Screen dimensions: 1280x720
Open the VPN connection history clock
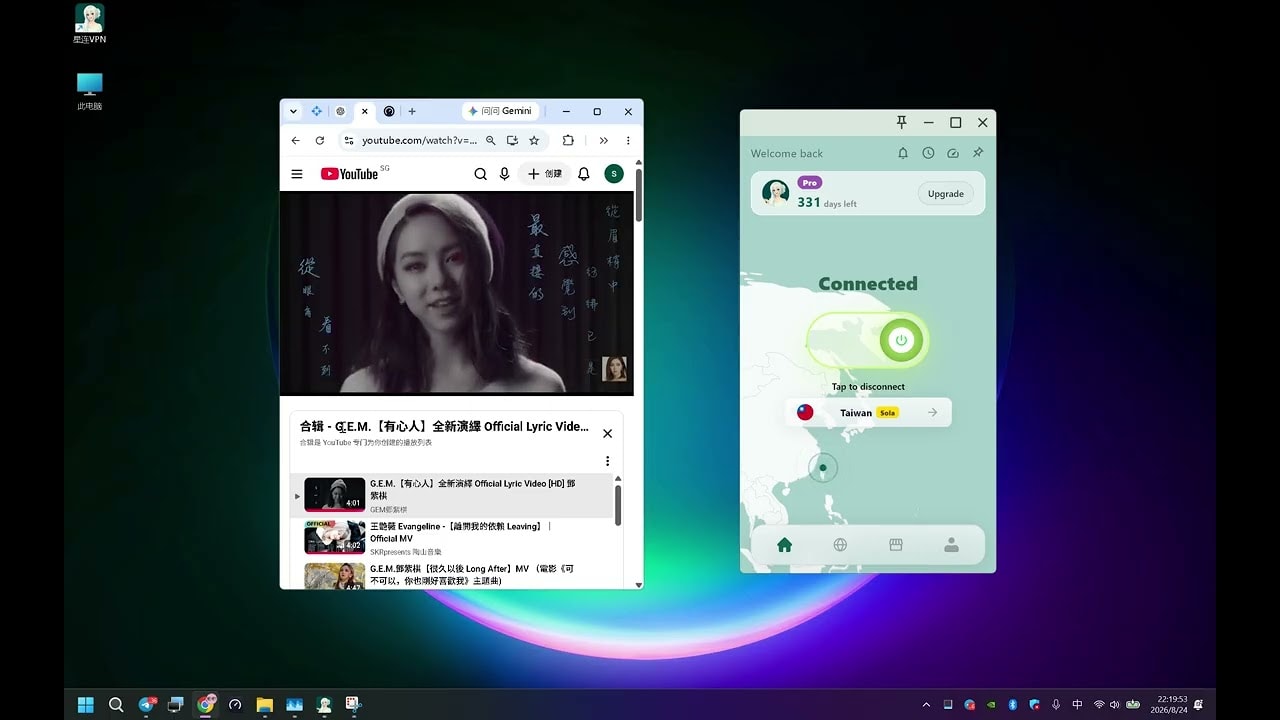click(928, 153)
